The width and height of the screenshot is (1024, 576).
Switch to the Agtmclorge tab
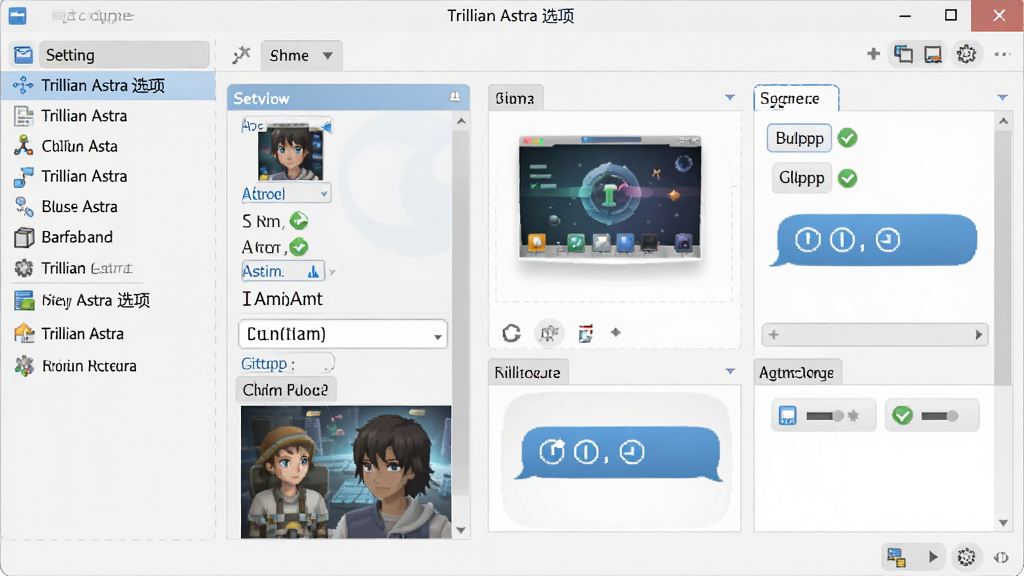[x=797, y=372]
